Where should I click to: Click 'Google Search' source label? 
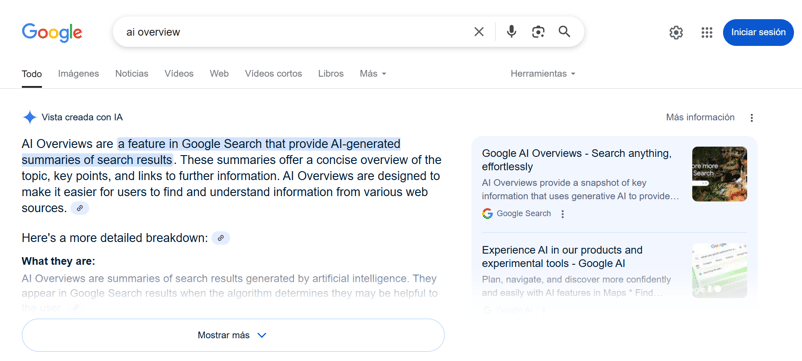click(x=524, y=213)
